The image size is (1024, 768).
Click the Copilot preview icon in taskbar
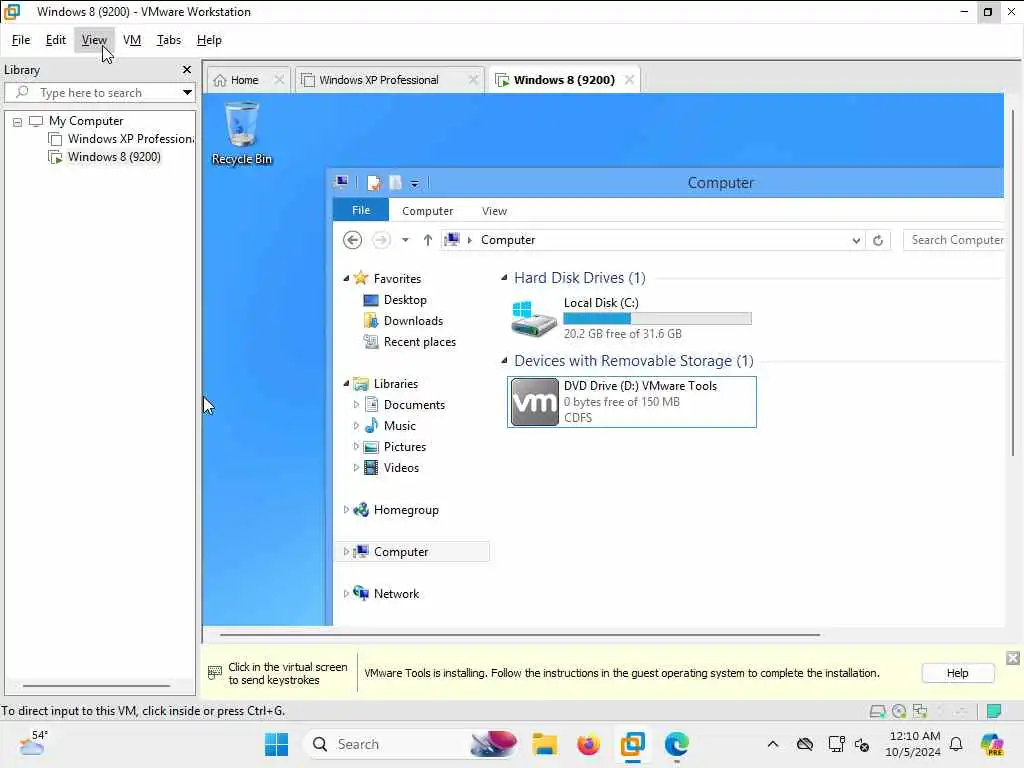tap(992, 744)
